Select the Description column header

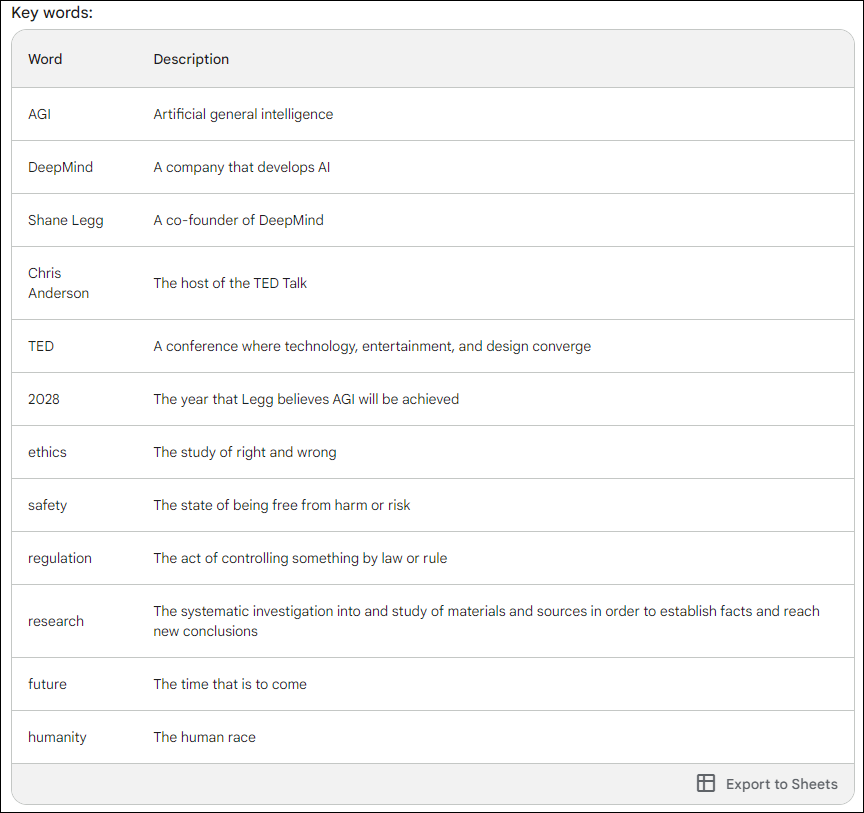click(x=191, y=59)
